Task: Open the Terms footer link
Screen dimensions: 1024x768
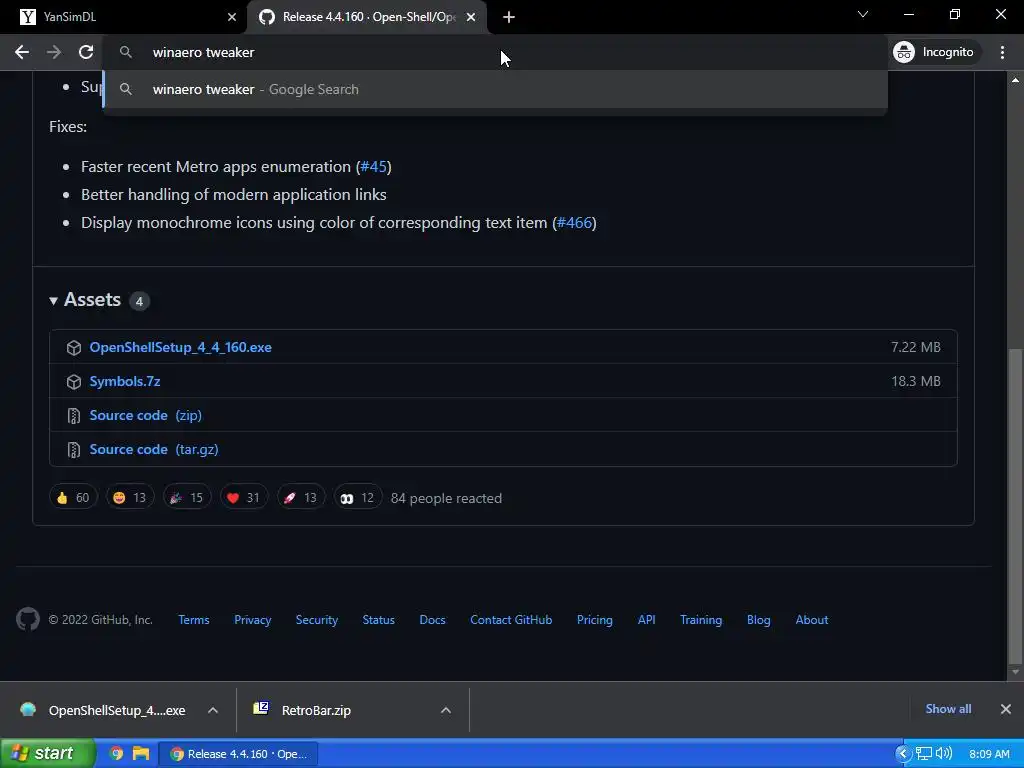Action: pyautogui.click(x=194, y=620)
